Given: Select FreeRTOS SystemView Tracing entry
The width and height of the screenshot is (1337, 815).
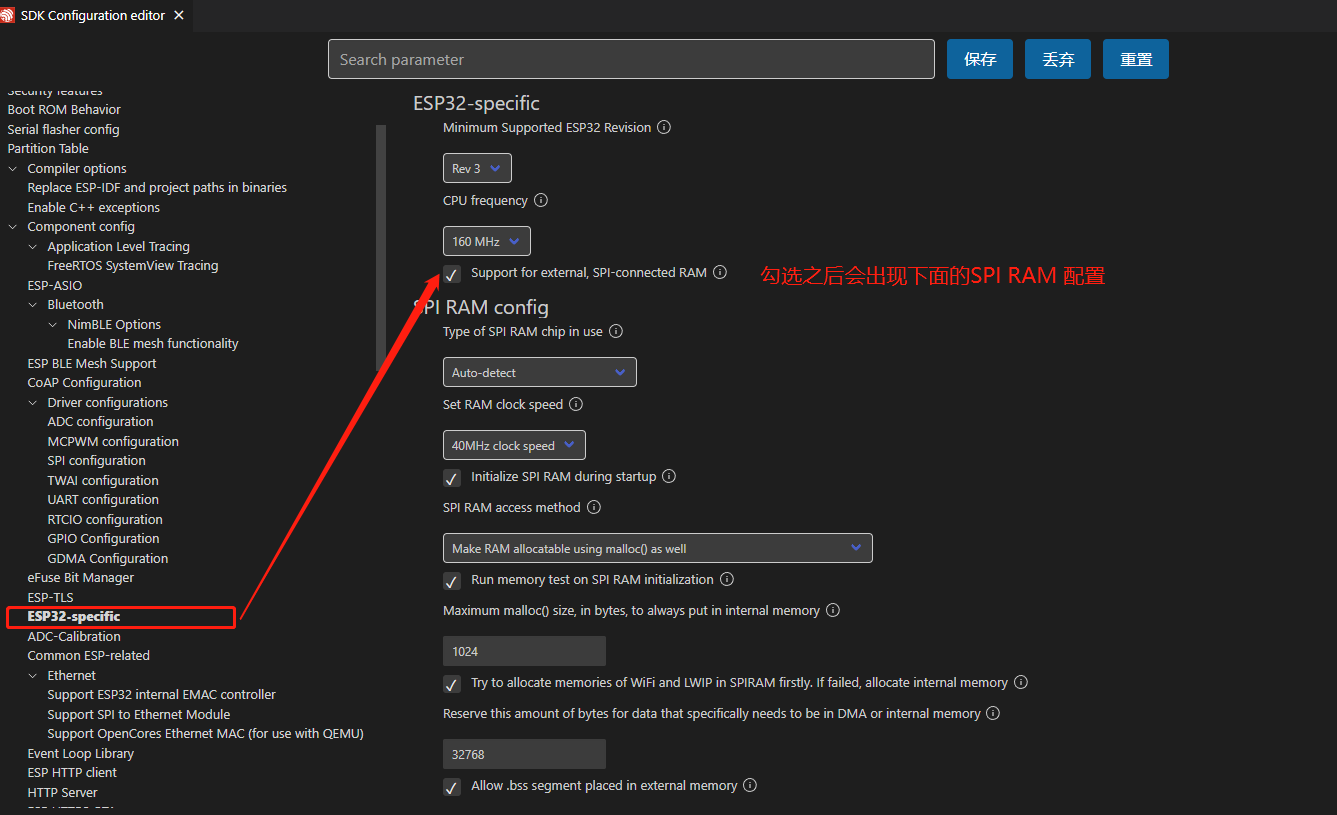Looking at the screenshot, I should [x=132, y=266].
